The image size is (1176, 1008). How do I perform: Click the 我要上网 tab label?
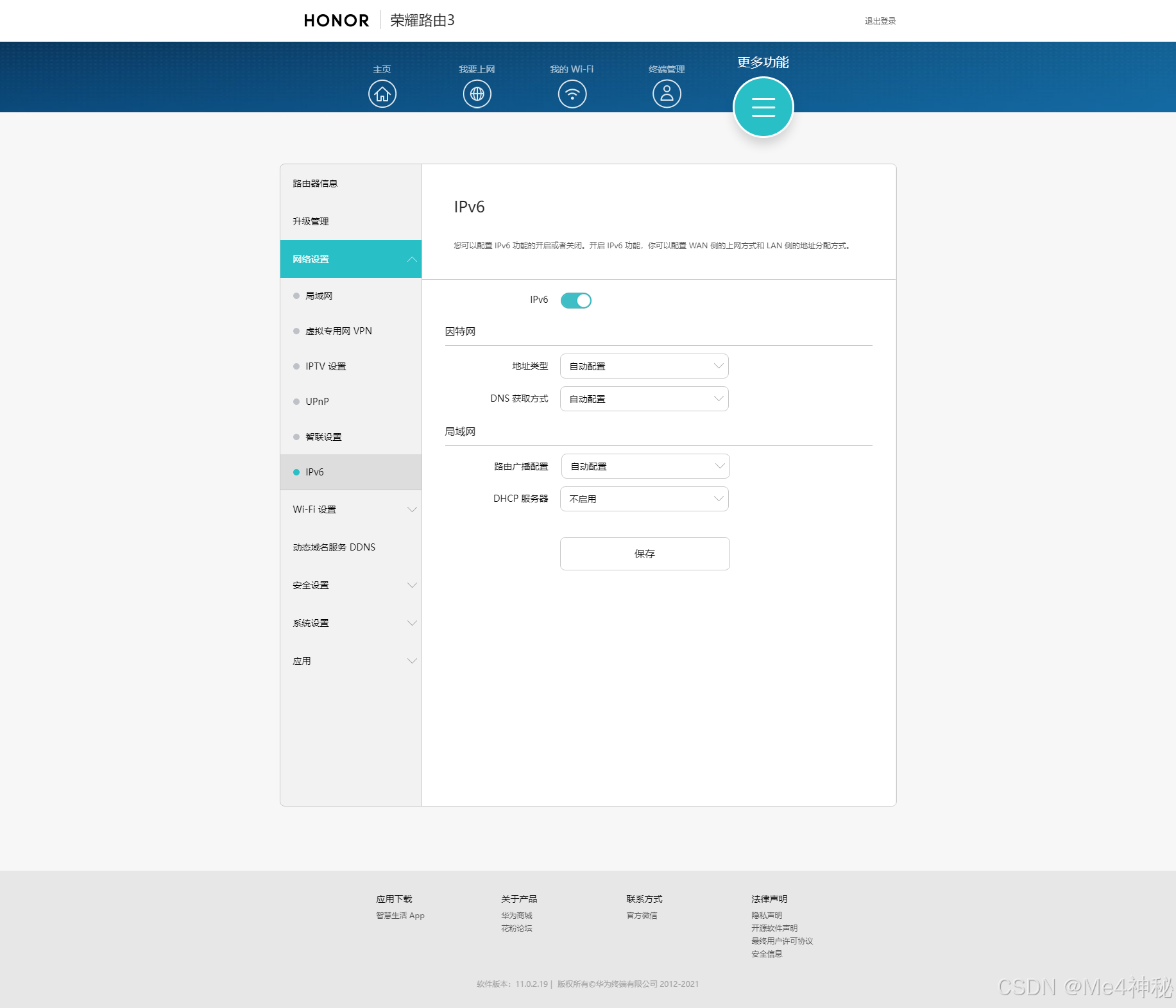[477, 69]
